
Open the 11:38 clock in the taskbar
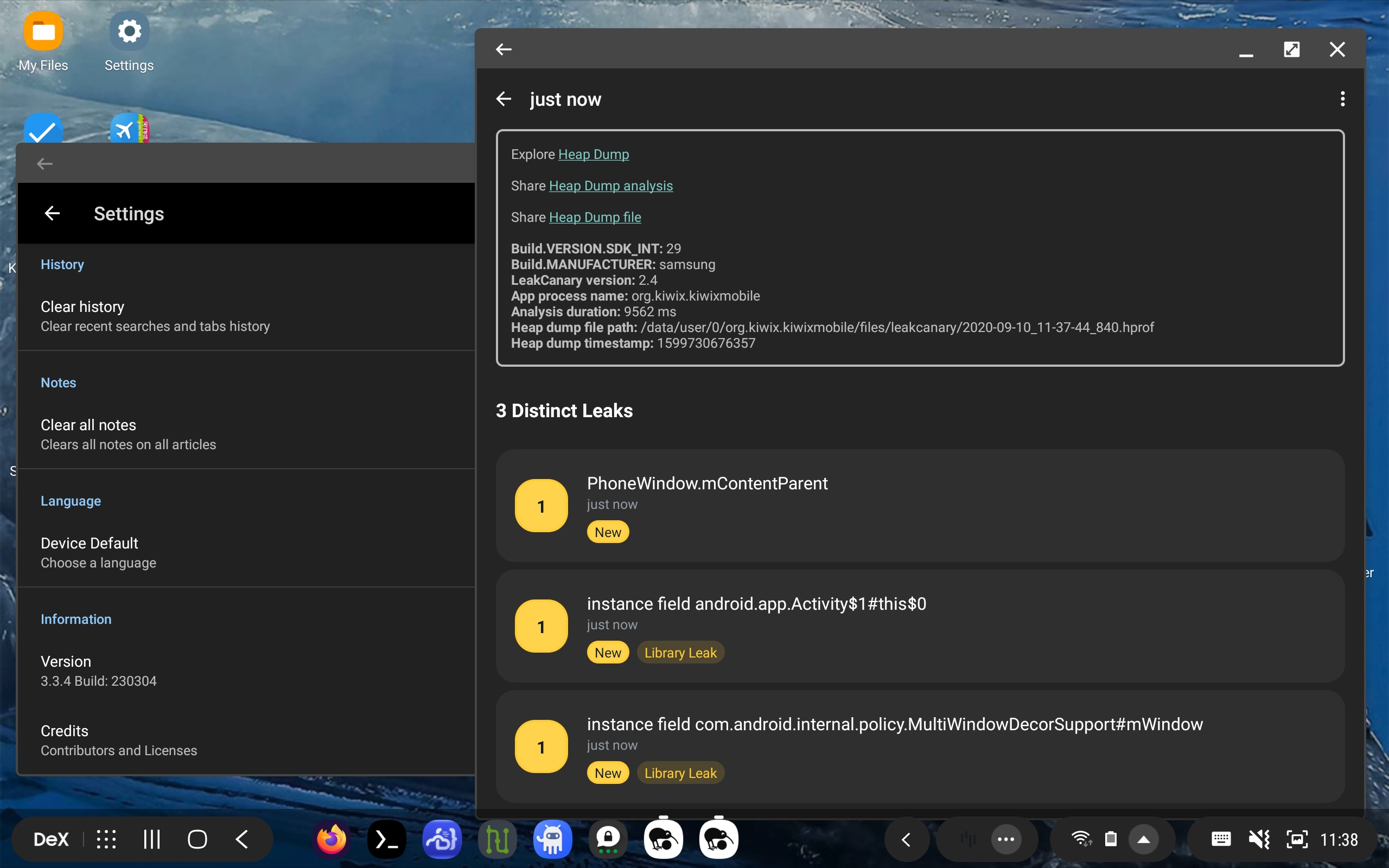coord(1339,839)
